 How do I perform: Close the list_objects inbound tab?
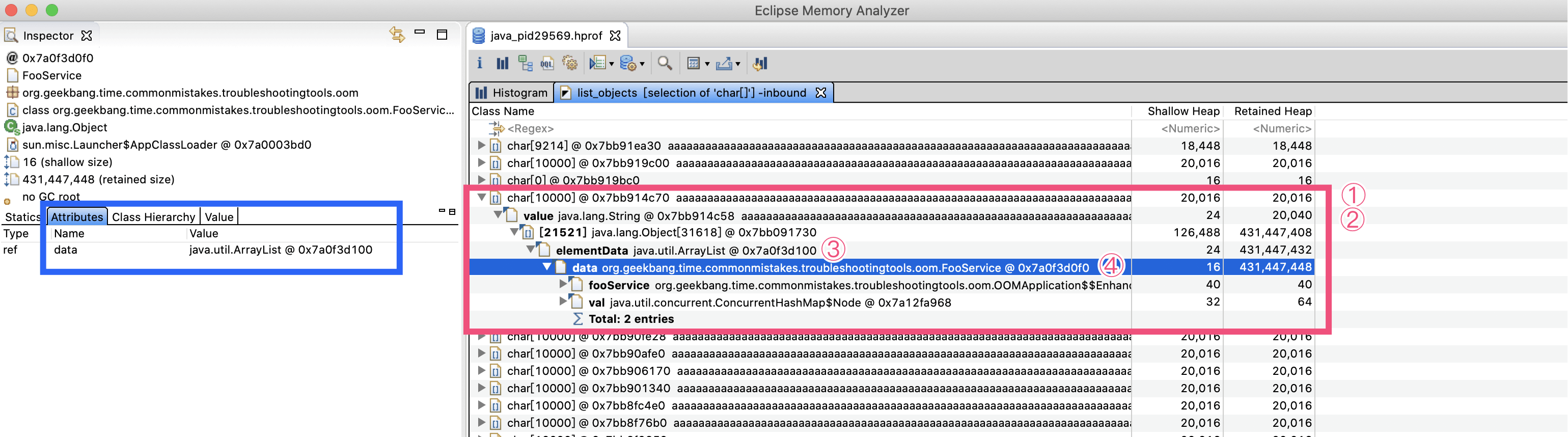820,93
